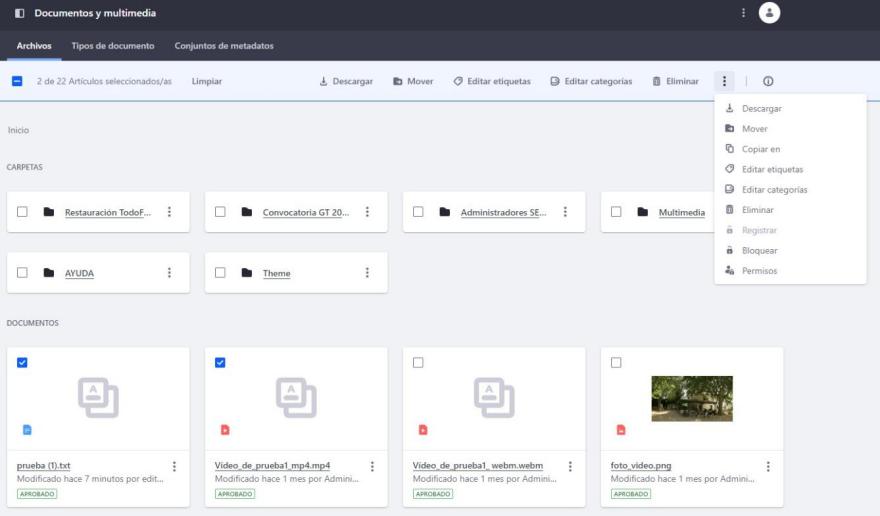This screenshot has height=516, width=880.
Task: Switch to the Archivos tab
Action: [x=34, y=46]
